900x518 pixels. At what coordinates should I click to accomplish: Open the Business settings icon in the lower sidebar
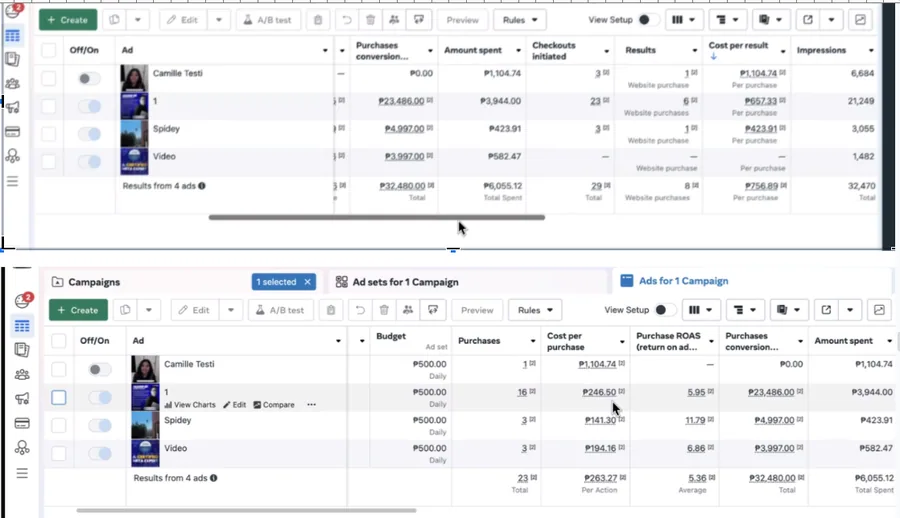pyautogui.click(x=22, y=447)
